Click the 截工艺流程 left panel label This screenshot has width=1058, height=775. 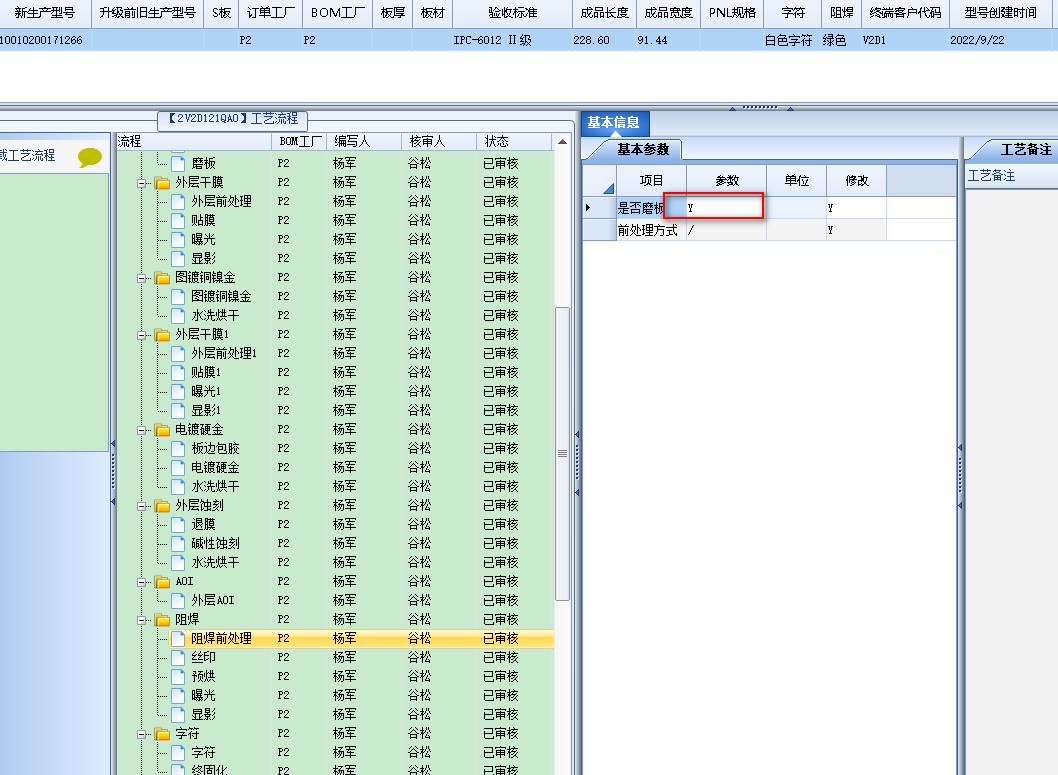(28, 156)
